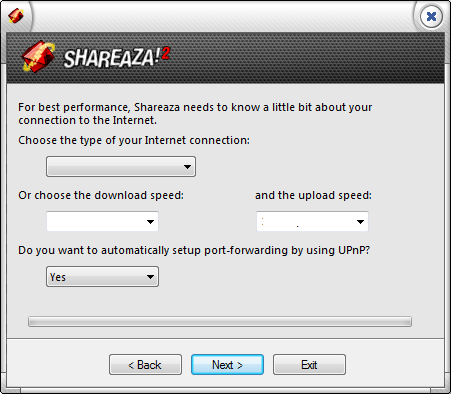Expand the upload speed dropdown arrow
Screen dimensions: 451x394
(x=360, y=221)
